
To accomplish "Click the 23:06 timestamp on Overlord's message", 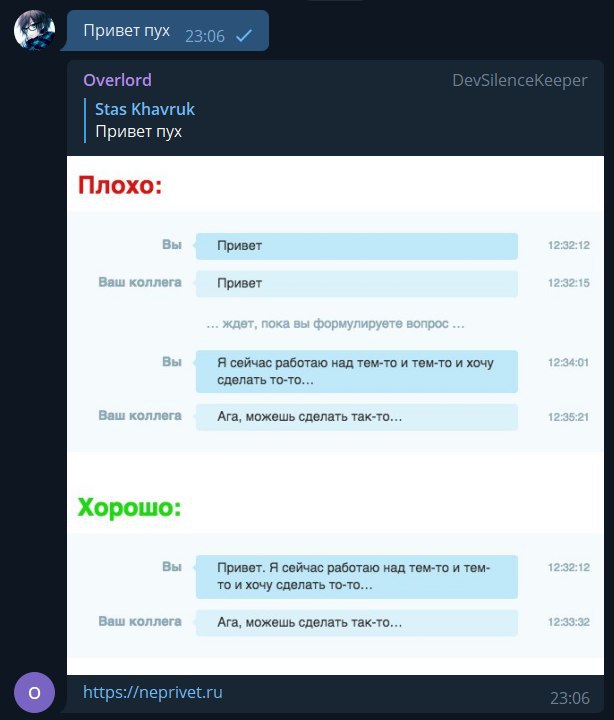I will point(569,698).
